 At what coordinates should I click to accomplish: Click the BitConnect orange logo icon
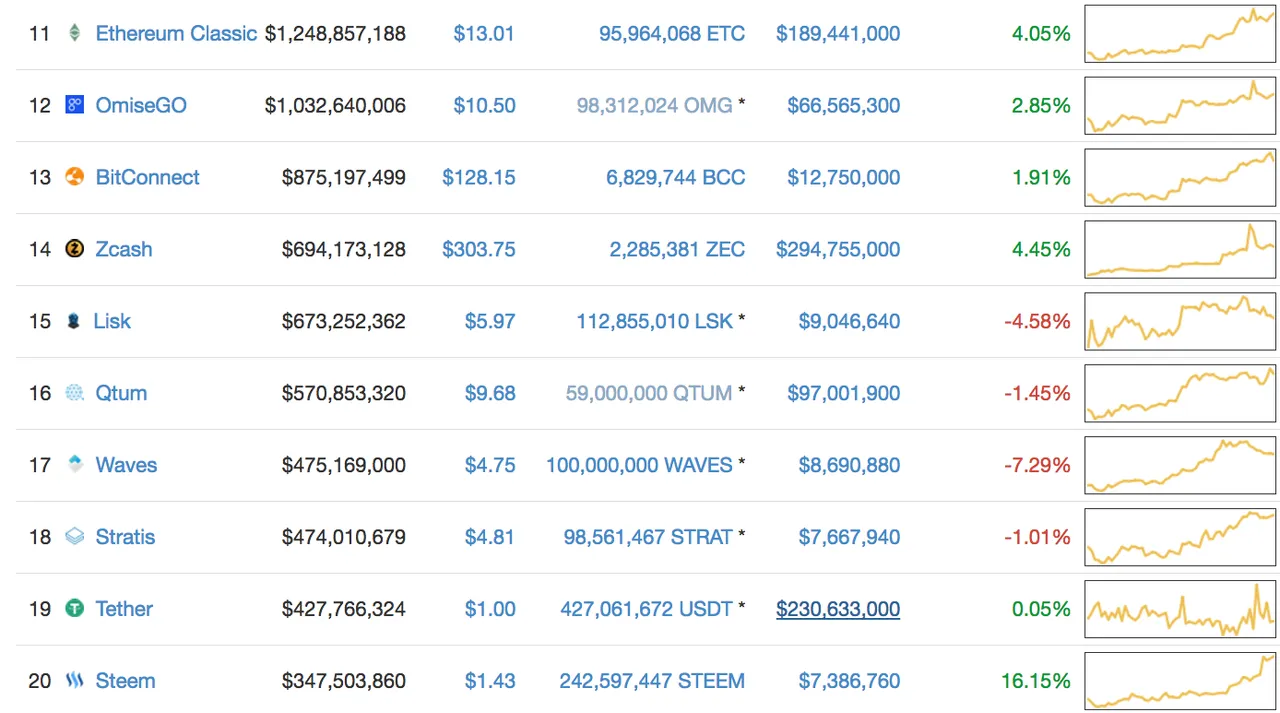[75, 177]
